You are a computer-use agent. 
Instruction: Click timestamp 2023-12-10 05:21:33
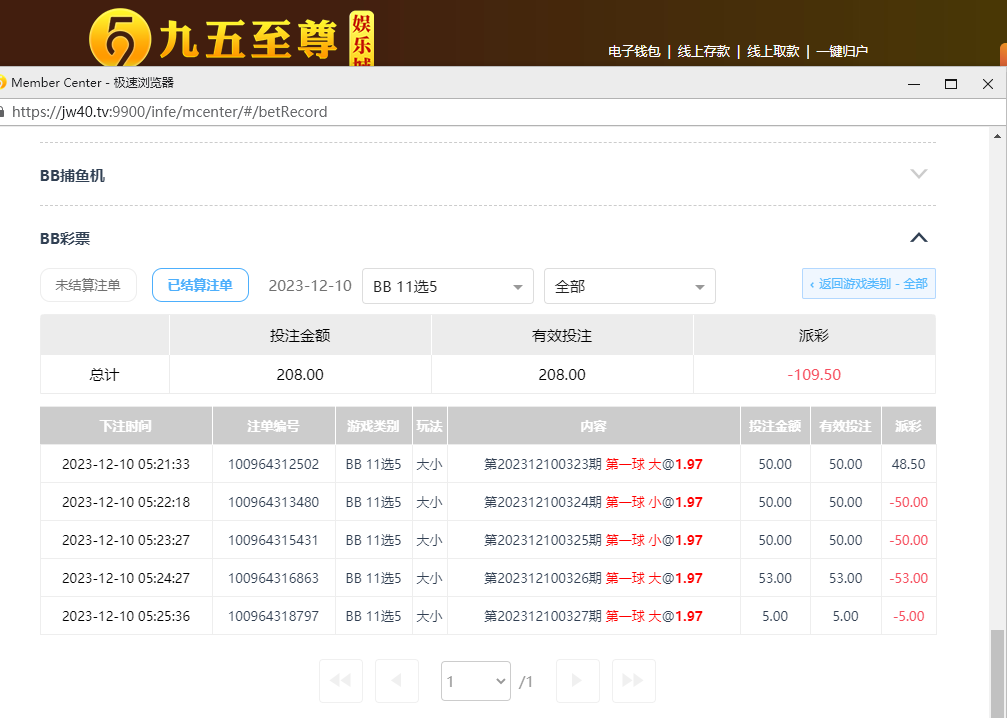(x=126, y=464)
